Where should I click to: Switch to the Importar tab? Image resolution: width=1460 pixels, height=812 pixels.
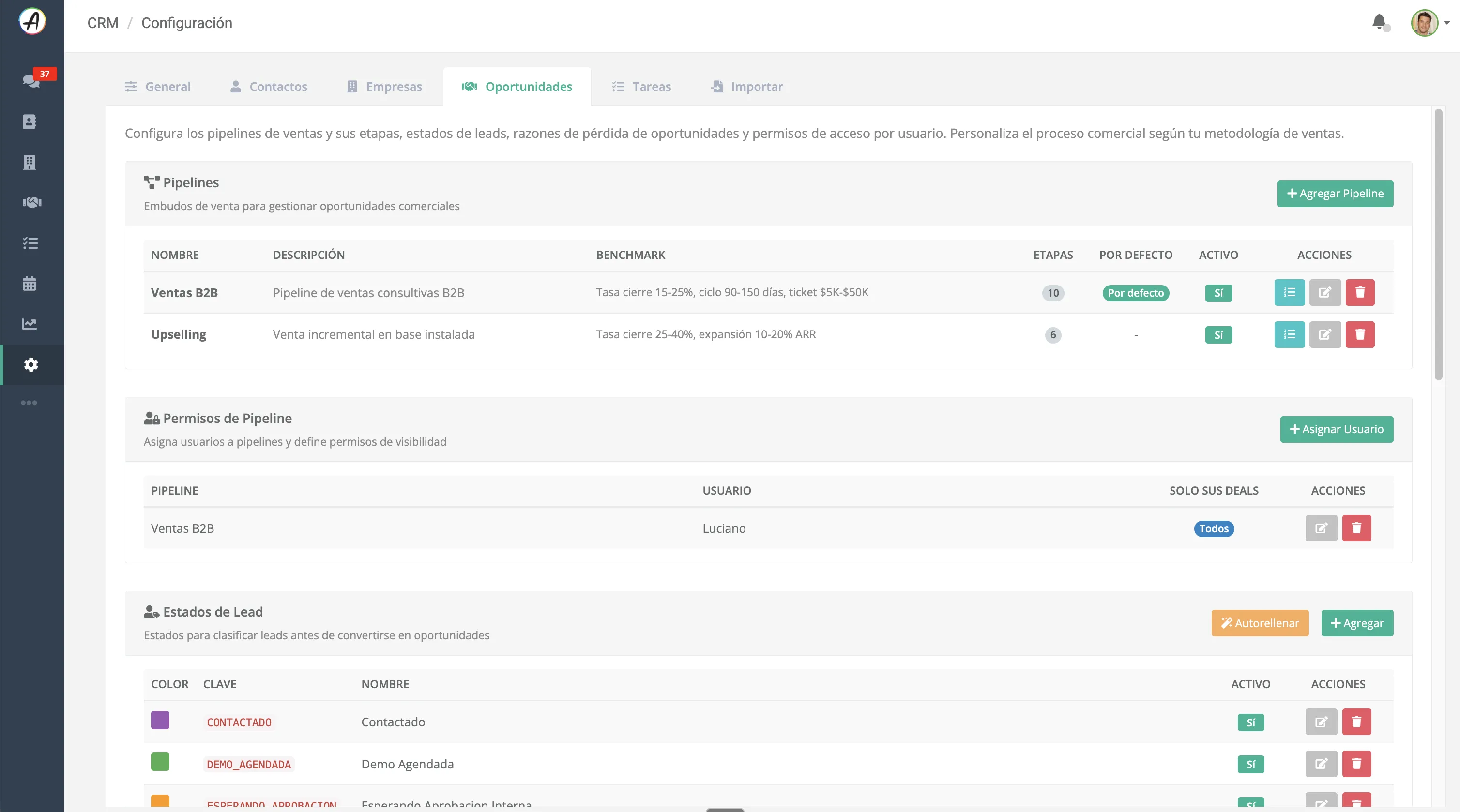pos(746,87)
